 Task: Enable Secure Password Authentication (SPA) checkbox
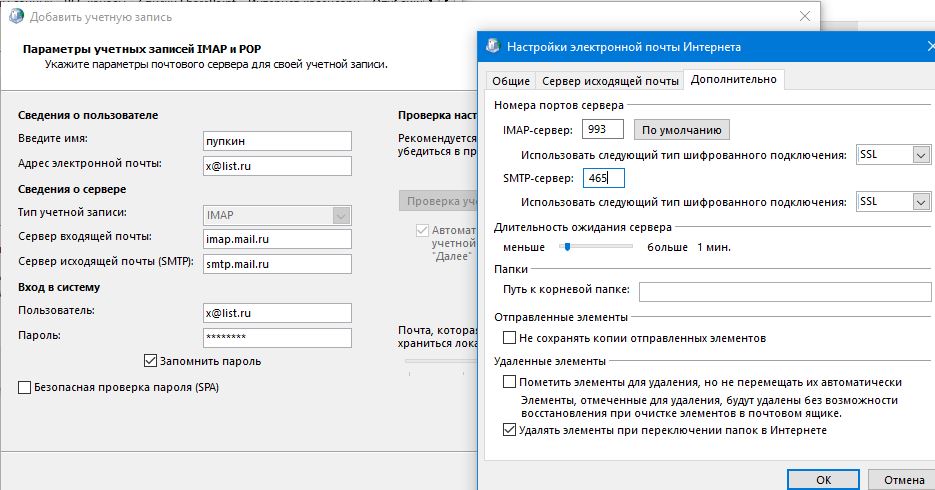point(25,387)
